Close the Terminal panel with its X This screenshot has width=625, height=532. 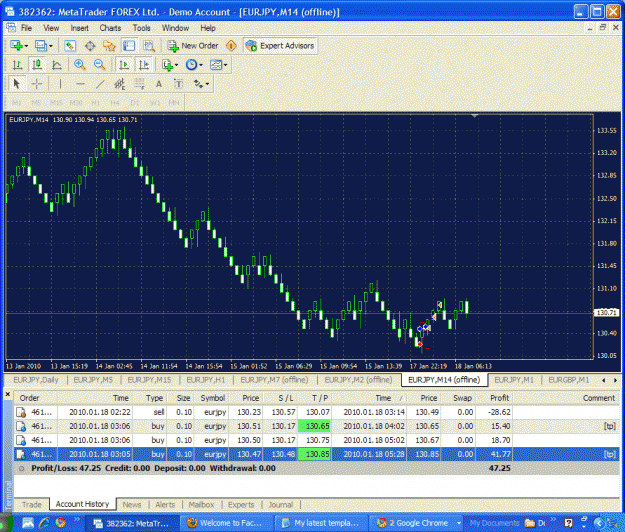[x=8, y=394]
